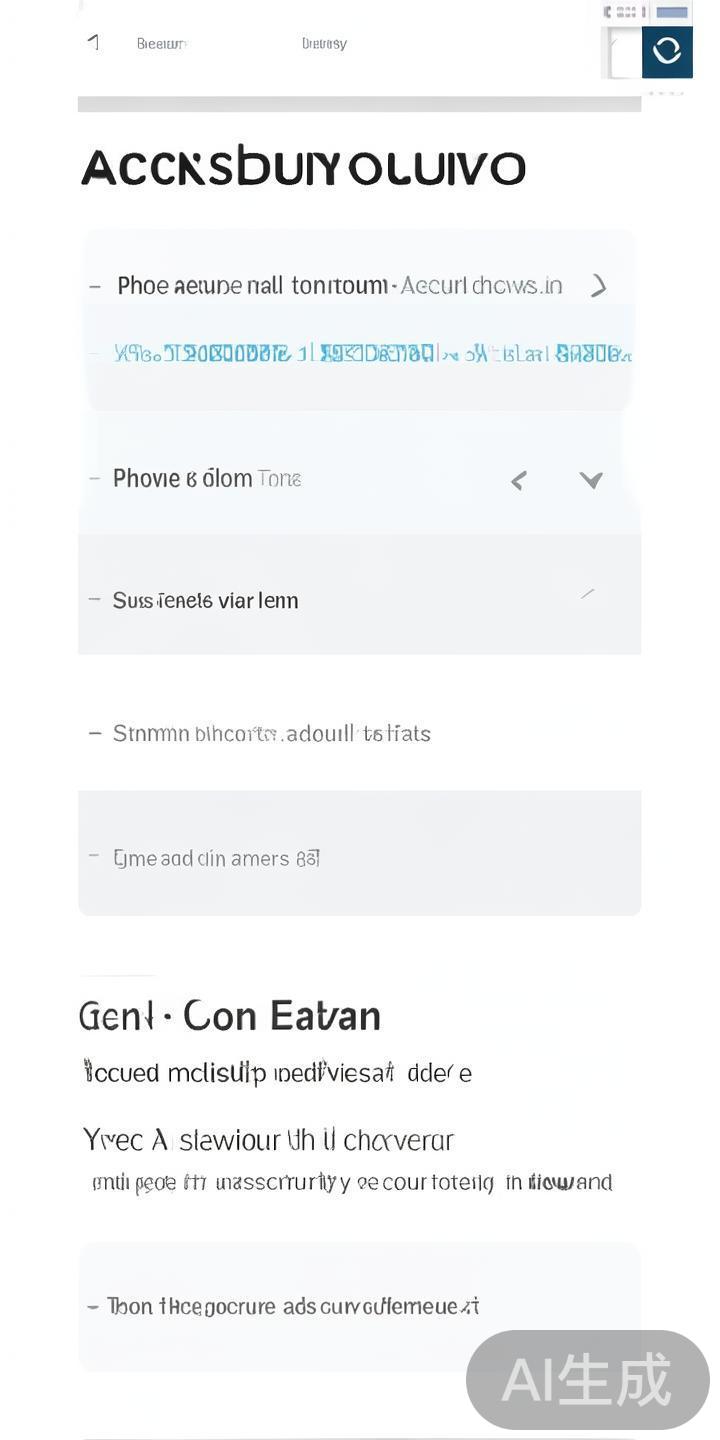Open the blue link text under the first row
Screen dimensions: 720x1440
(x=372, y=354)
